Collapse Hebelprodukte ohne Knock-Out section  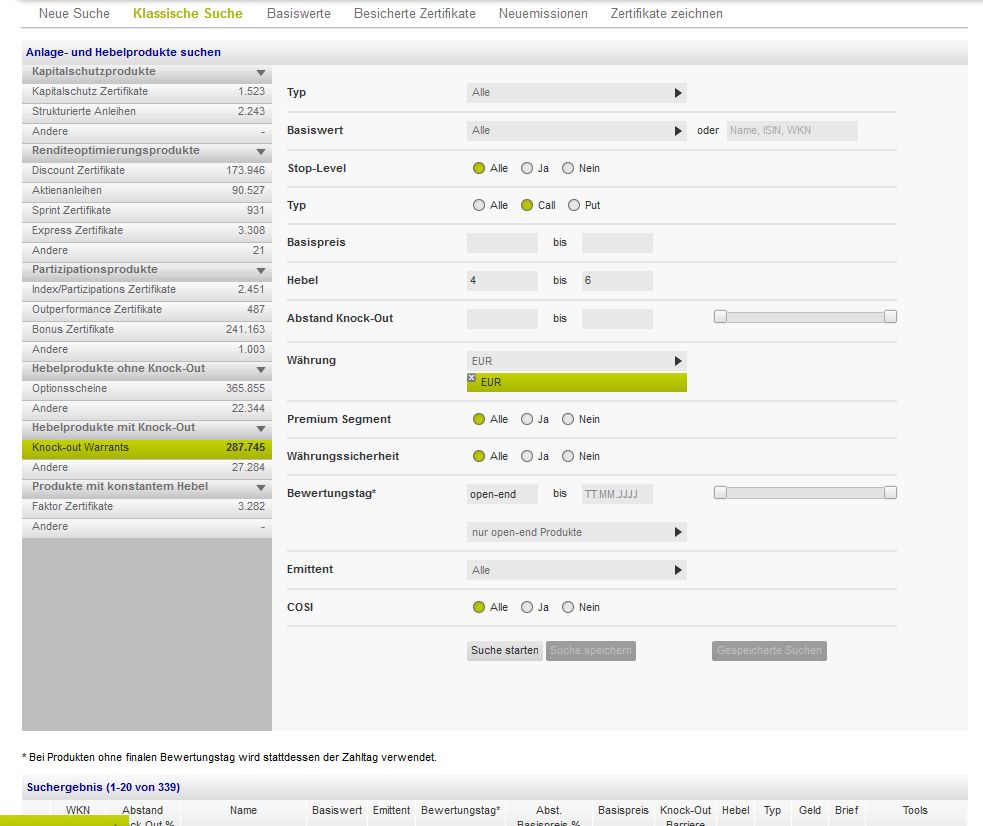[x=261, y=370]
